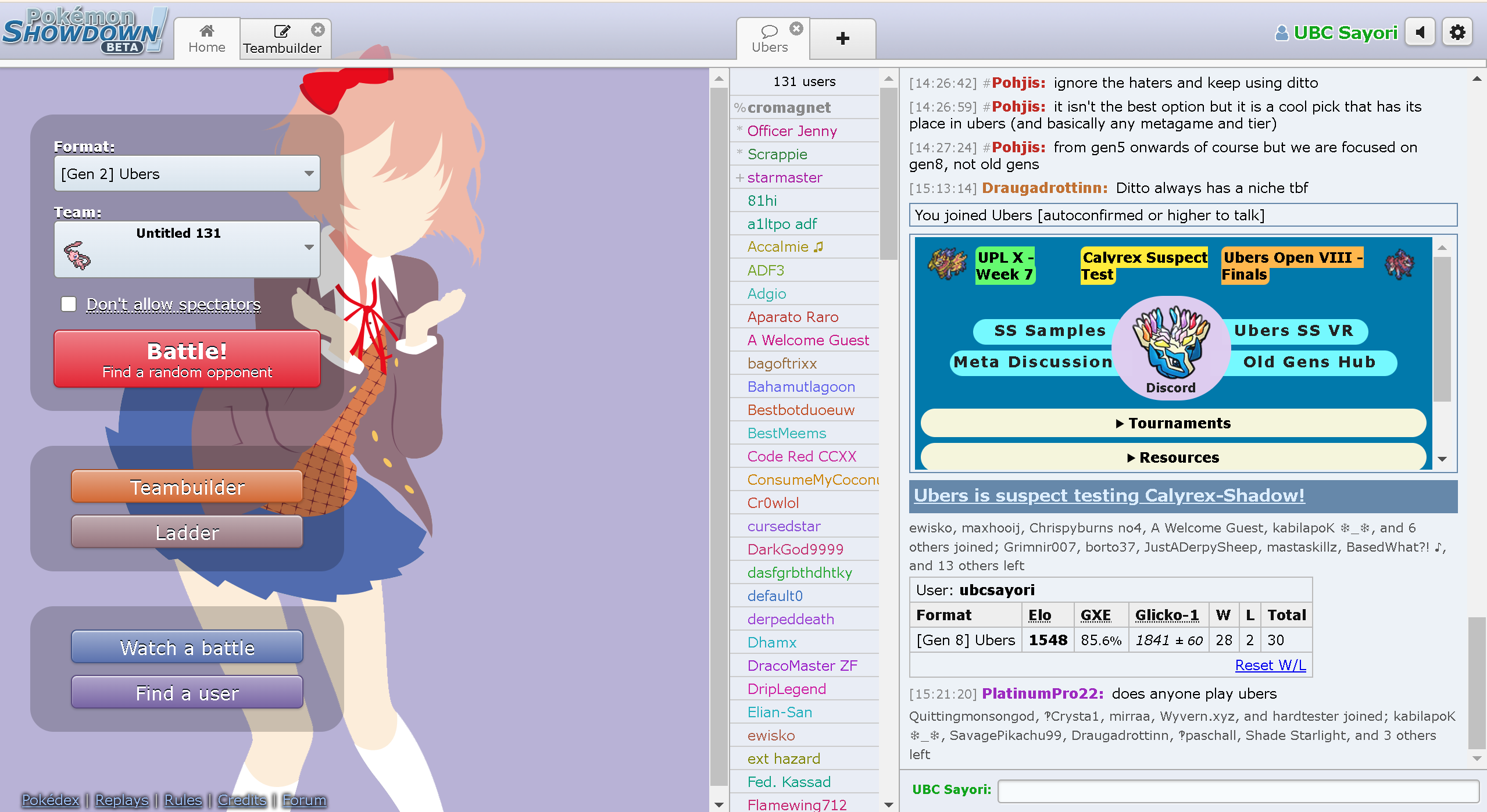Image resolution: width=1487 pixels, height=812 pixels.
Task: Click the Battle! Find a random opponent button
Action: click(x=187, y=359)
